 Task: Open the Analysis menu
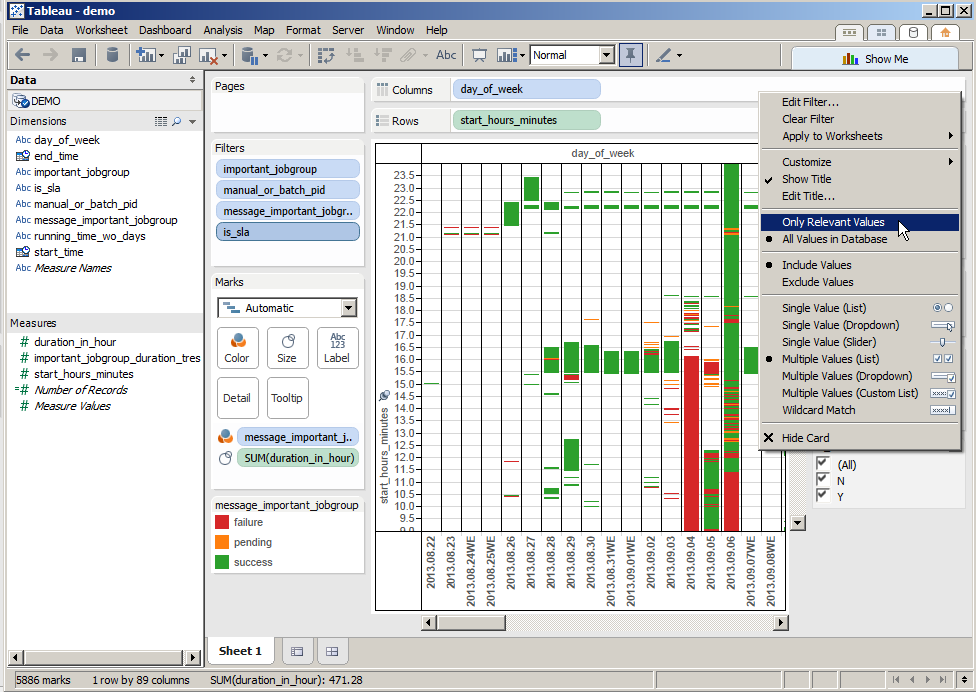coord(223,30)
